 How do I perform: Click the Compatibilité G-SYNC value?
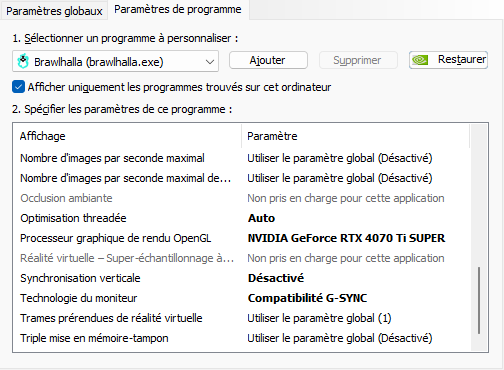coord(307,298)
